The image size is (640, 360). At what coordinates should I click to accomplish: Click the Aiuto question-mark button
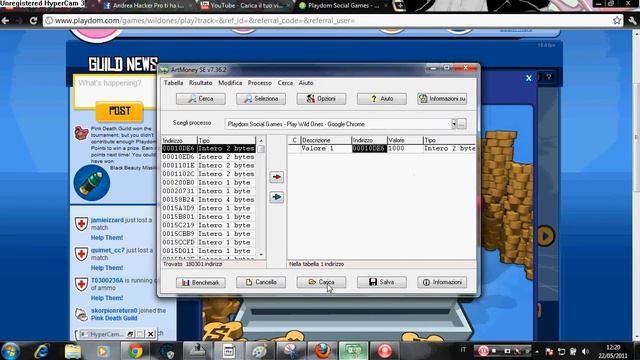pyautogui.click(x=382, y=99)
